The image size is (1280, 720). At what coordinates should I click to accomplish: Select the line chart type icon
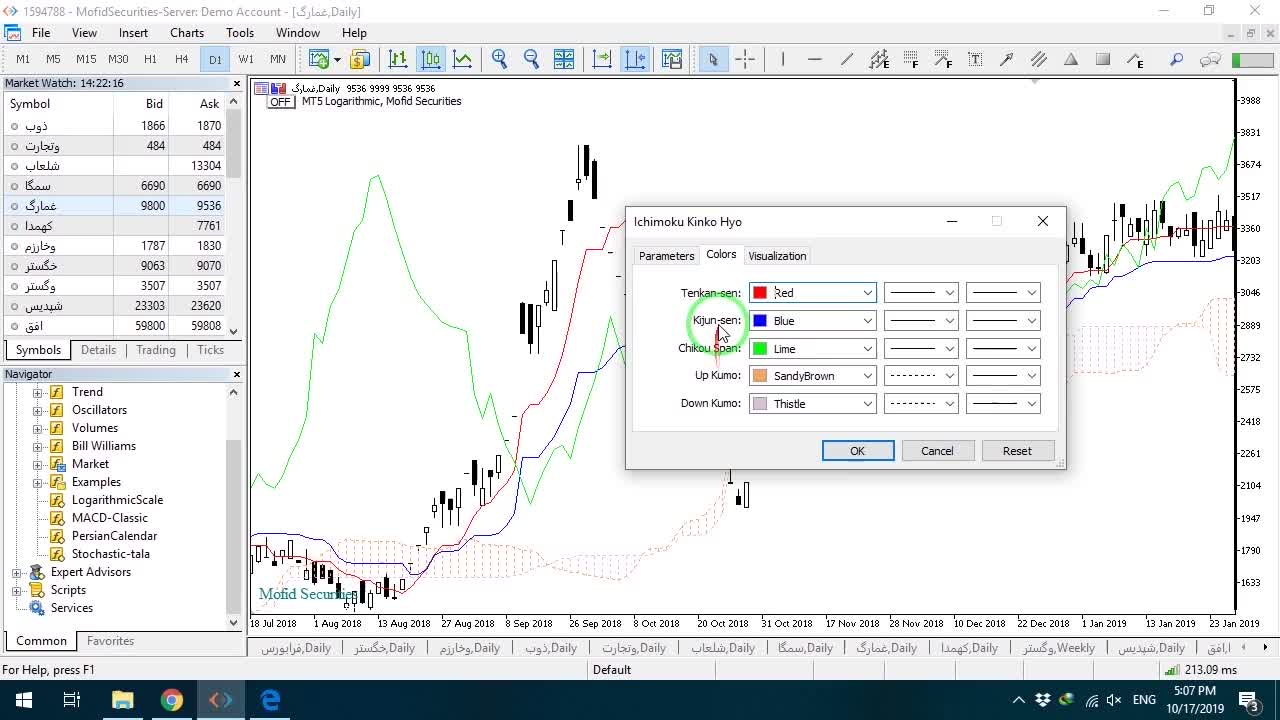(x=463, y=59)
